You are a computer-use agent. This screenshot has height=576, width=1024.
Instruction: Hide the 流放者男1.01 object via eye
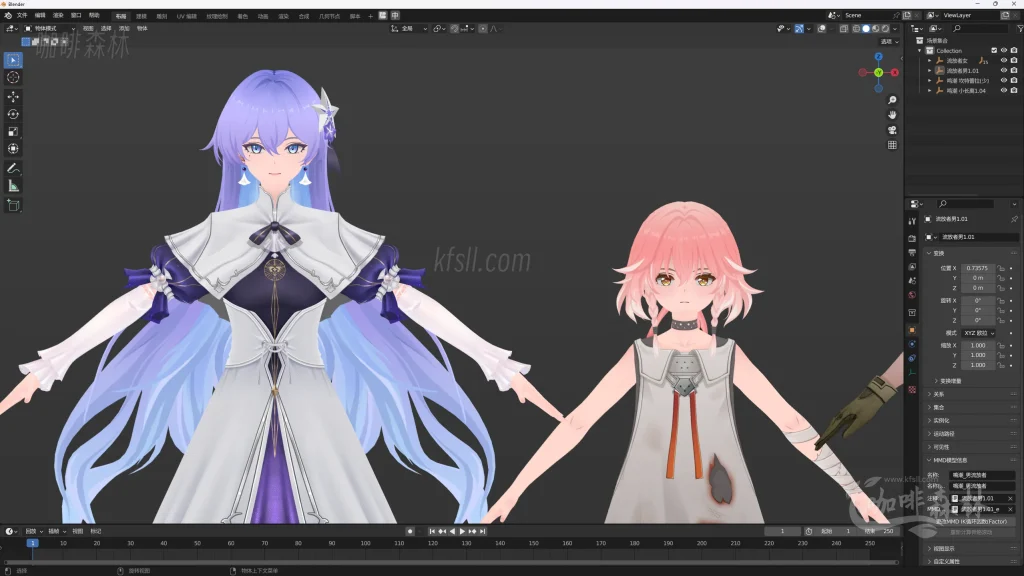1004,71
